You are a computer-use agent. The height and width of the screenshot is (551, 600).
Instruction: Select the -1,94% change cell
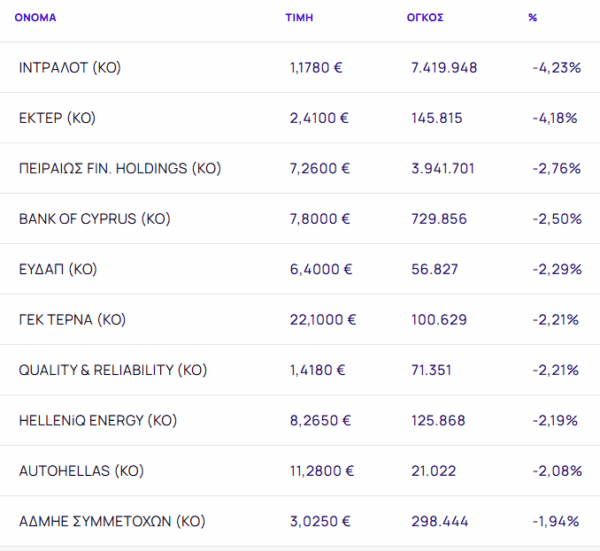tap(556, 521)
